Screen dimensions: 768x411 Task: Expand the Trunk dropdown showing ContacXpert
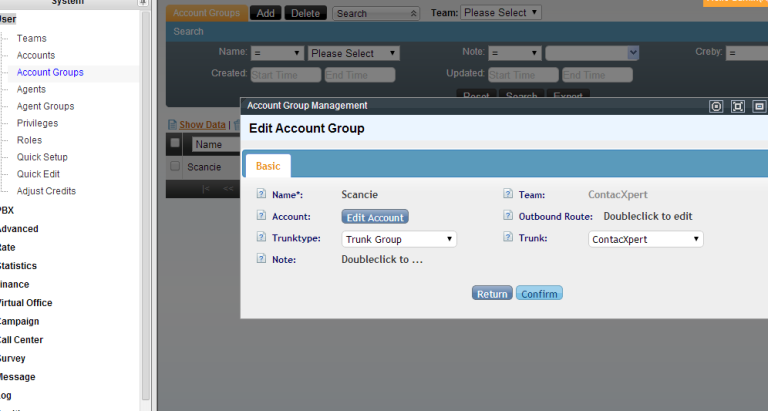tap(646, 239)
